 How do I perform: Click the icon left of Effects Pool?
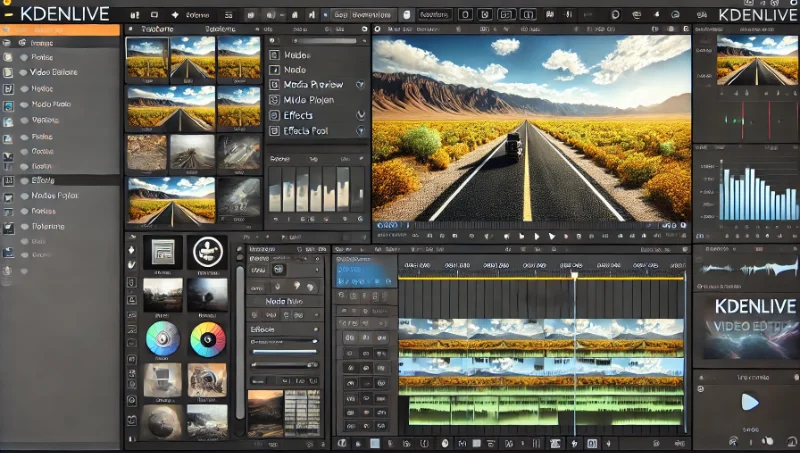point(274,131)
